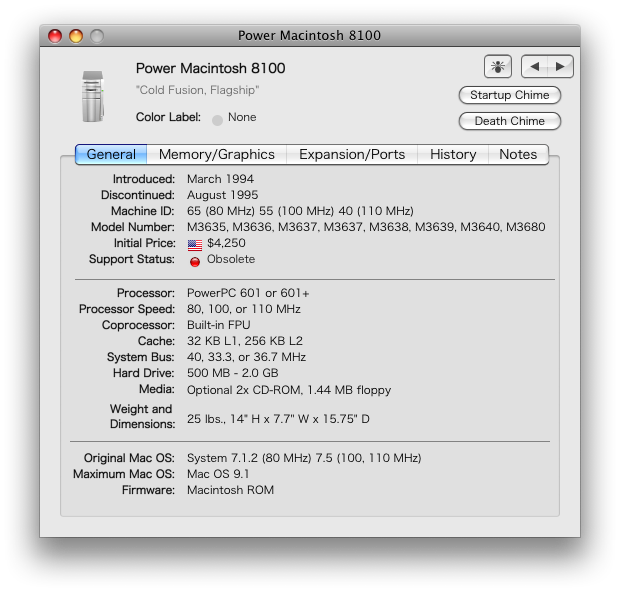620x592 pixels.
Task: Click the "Maximum Mac OS:" label
Action: pyautogui.click(x=124, y=474)
